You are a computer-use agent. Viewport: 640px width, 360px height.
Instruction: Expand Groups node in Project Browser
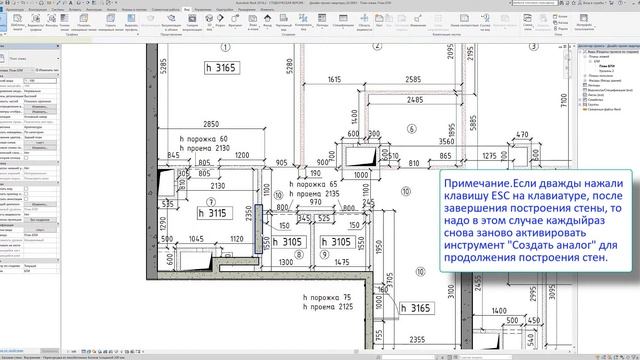pyautogui.click(x=580, y=104)
